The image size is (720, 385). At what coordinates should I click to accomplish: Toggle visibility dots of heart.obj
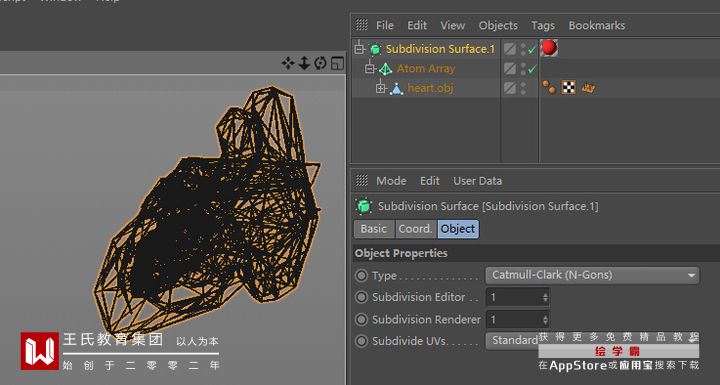pyautogui.click(x=523, y=88)
